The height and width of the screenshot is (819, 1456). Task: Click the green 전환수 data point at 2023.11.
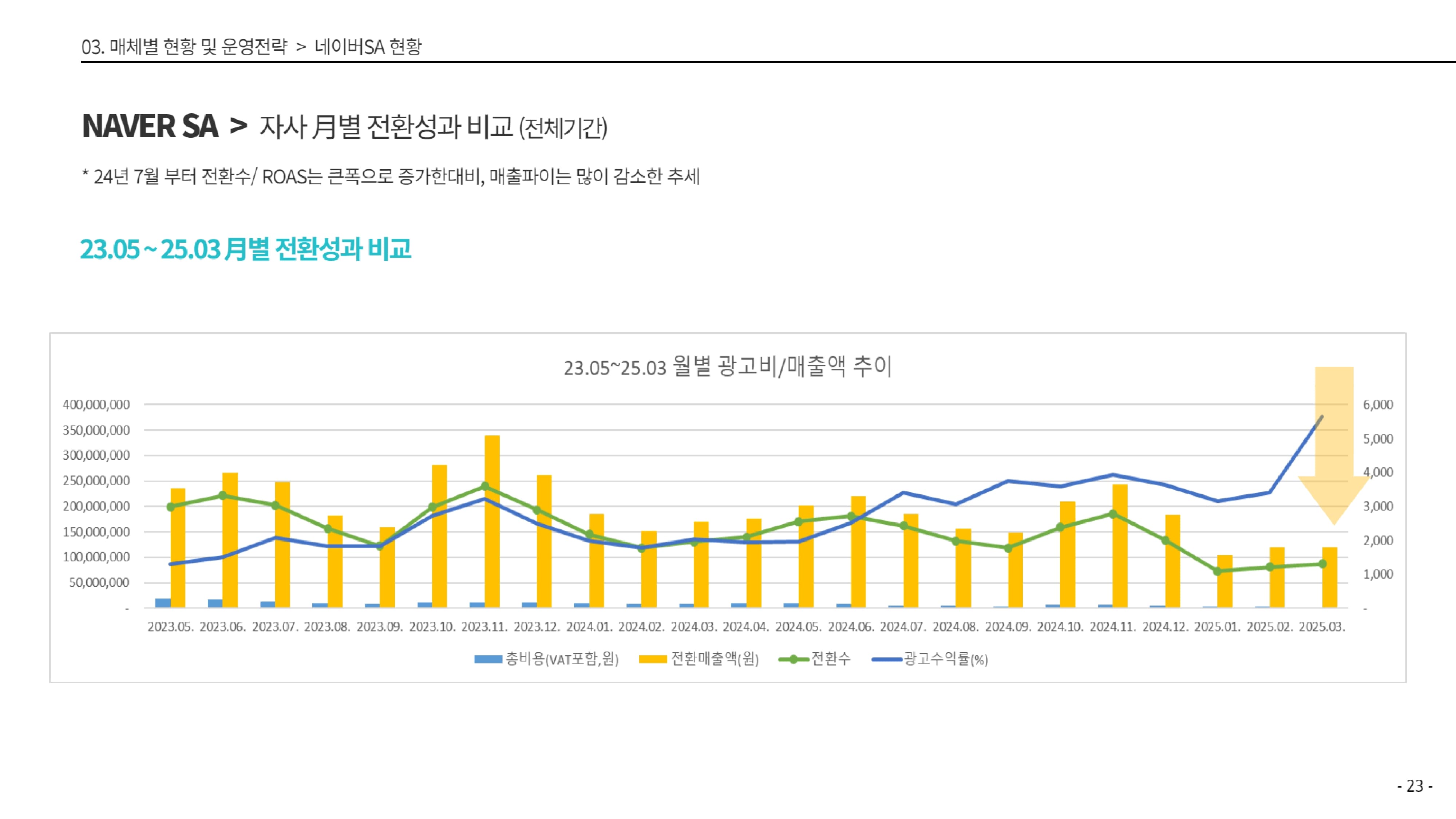click(485, 486)
